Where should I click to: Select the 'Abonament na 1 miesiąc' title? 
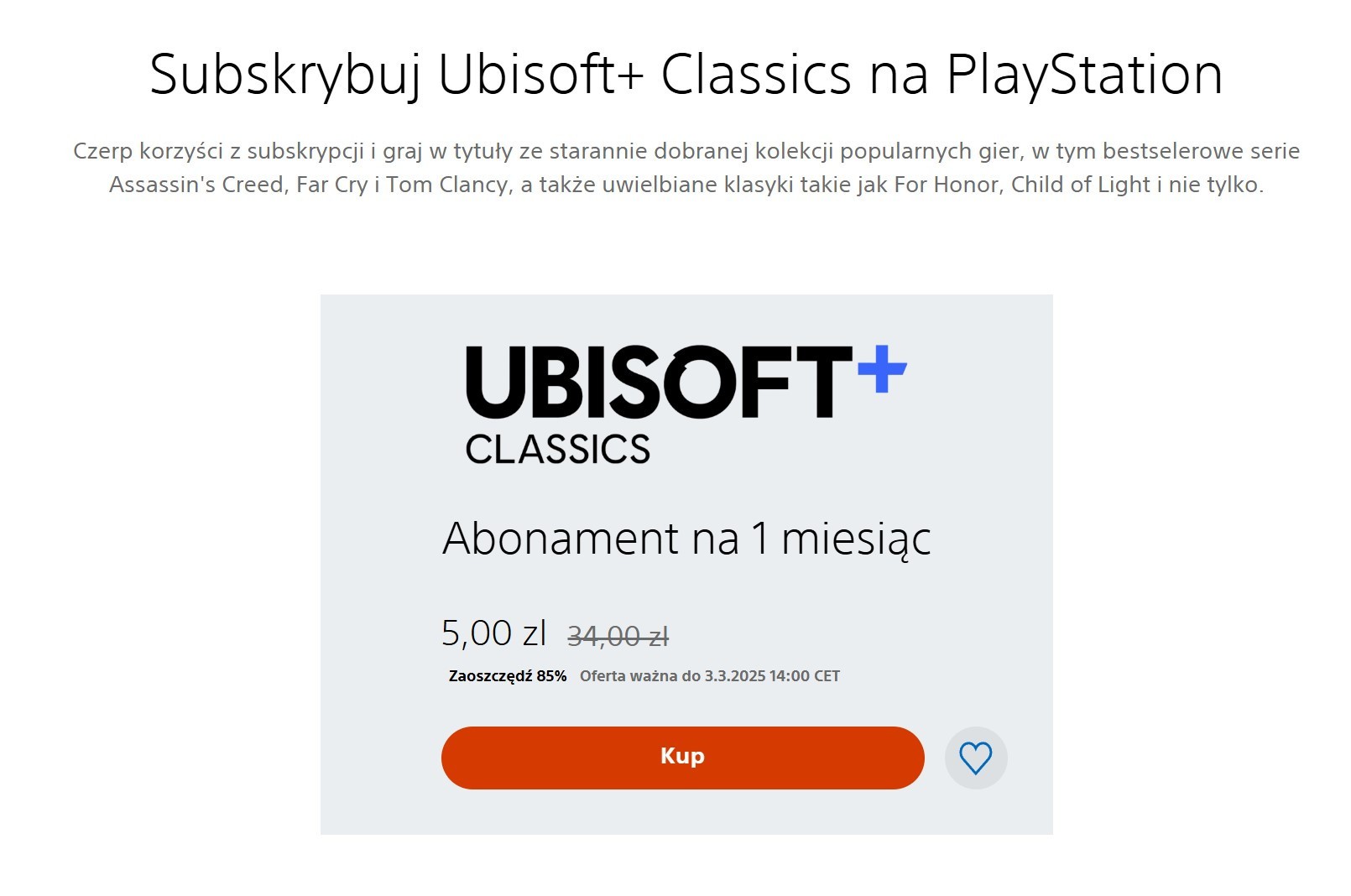click(x=686, y=539)
